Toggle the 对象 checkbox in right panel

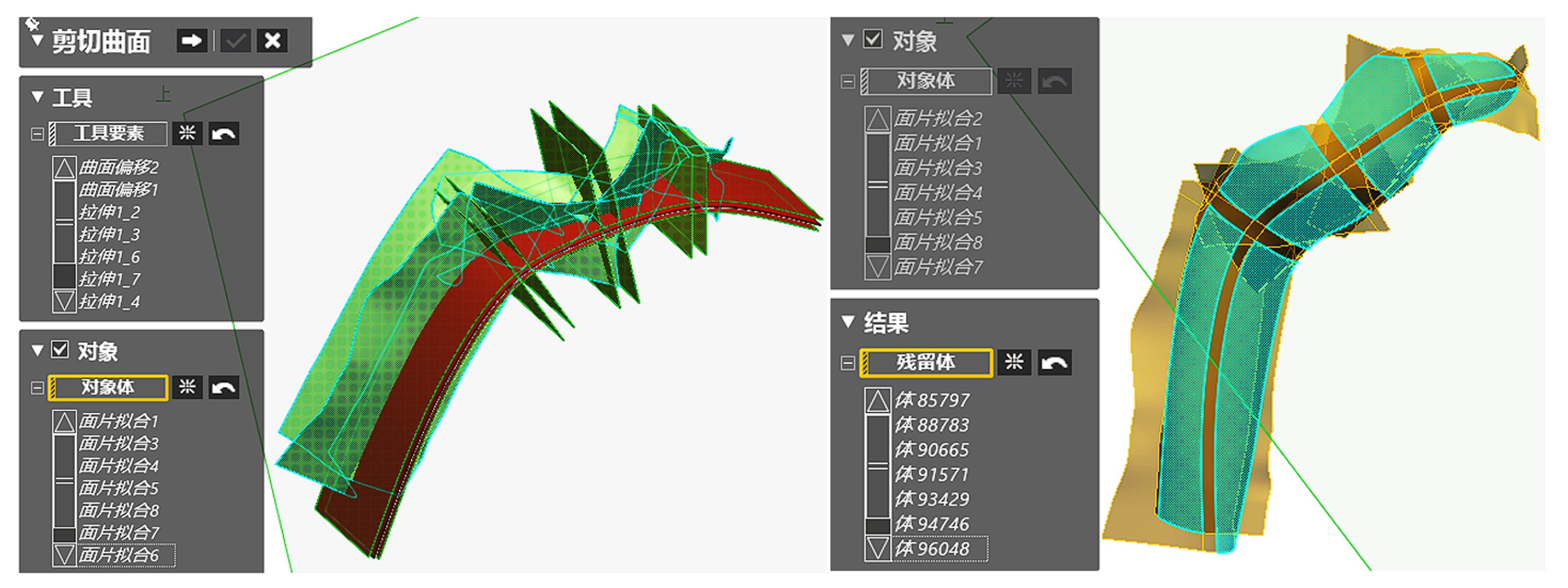(873, 39)
